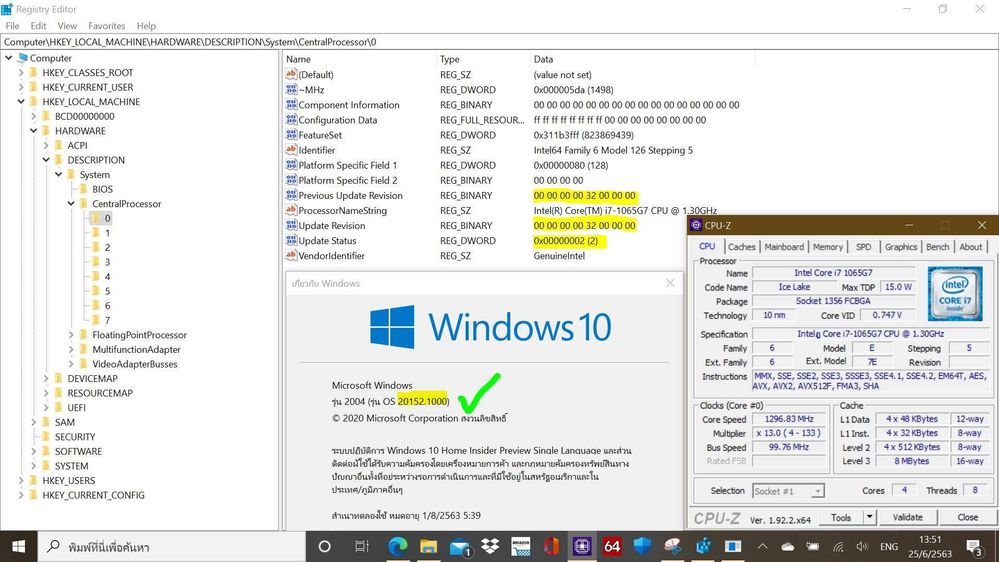Select the BIOS key in tree

click(x=102, y=189)
